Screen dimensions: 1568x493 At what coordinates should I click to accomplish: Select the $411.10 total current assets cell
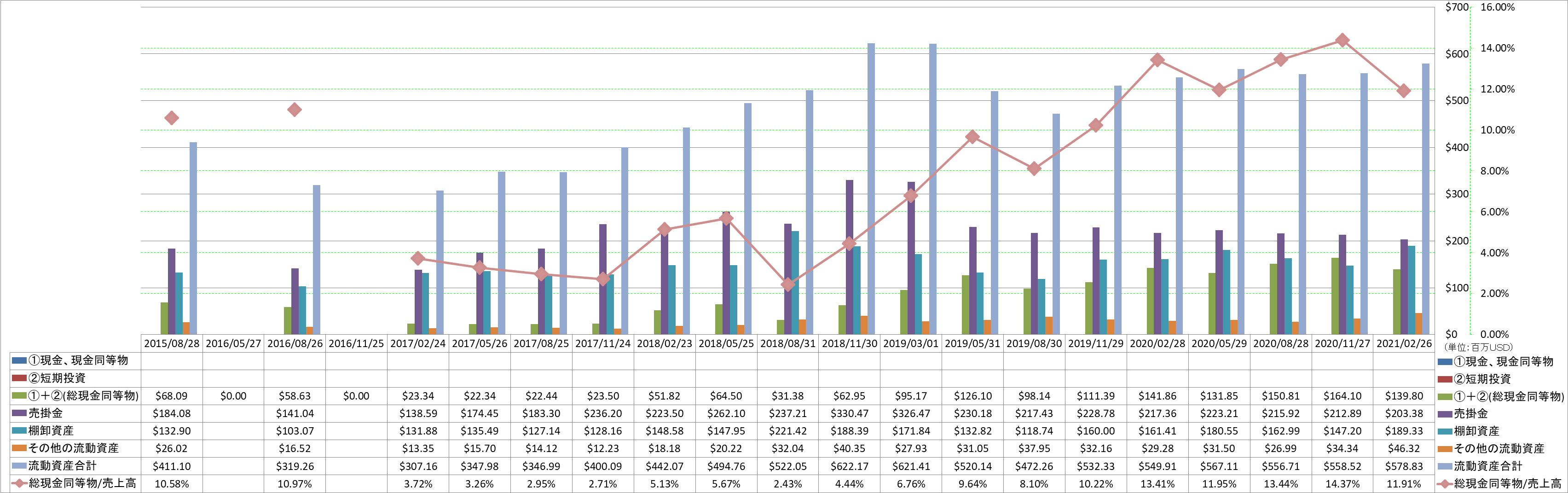pyautogui.click(x=172, y=466)
